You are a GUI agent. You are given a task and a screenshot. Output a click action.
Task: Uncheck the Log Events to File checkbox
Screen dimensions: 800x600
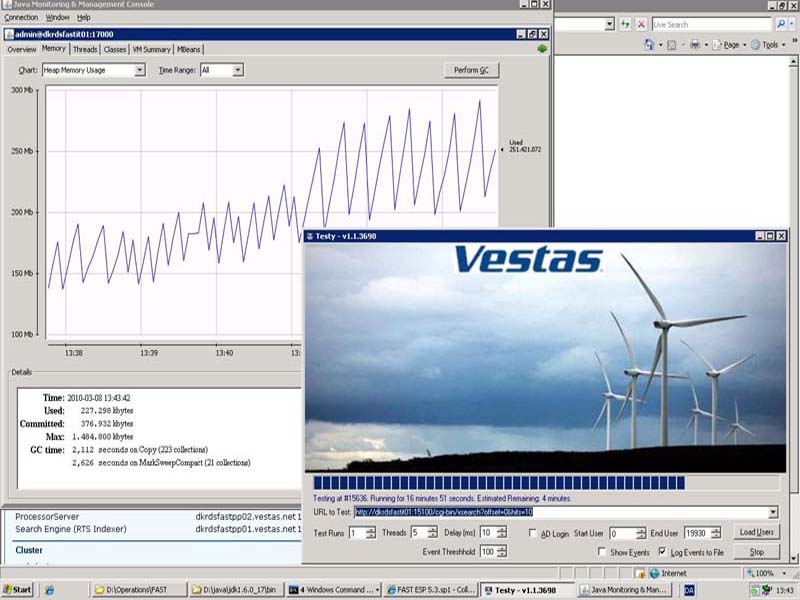point(662,552)
